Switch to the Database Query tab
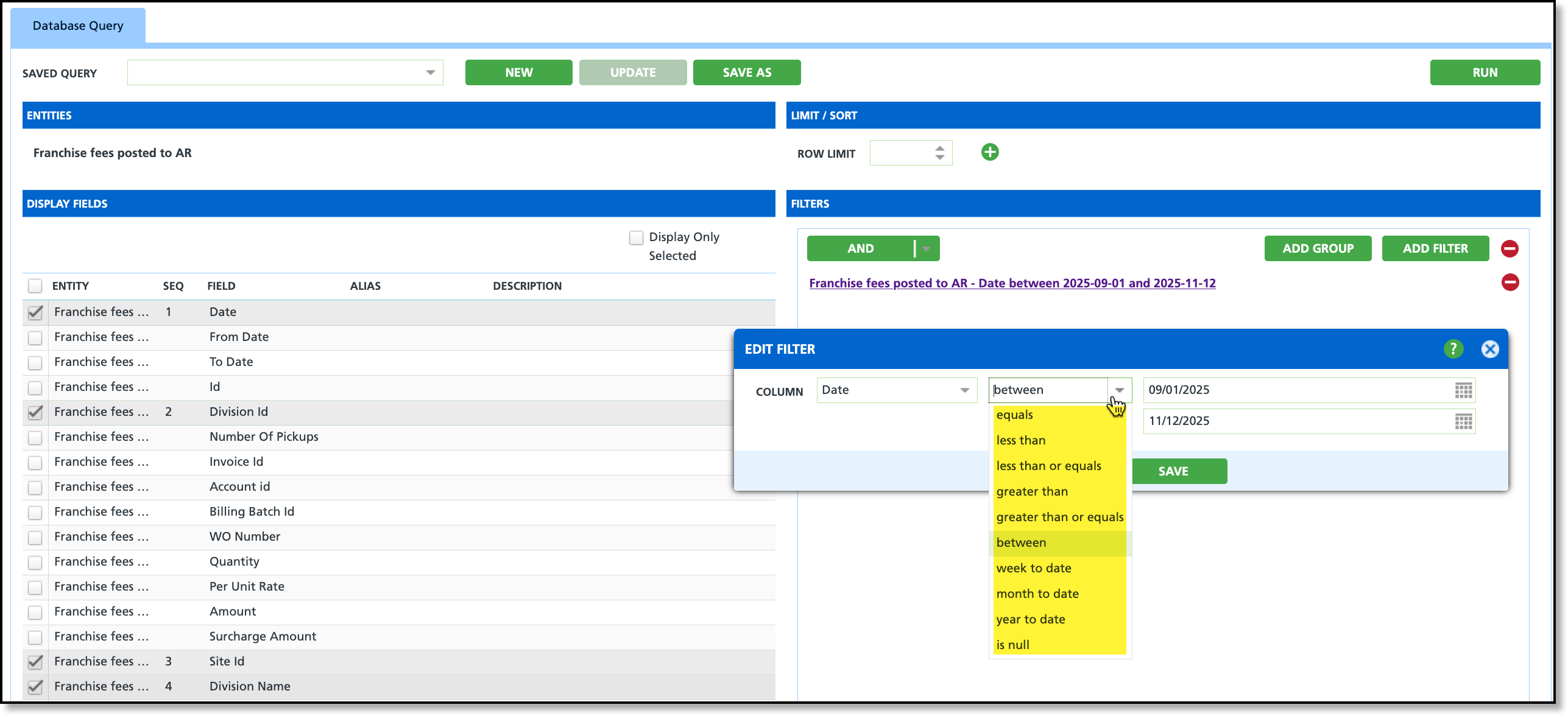 [x=78, y=26]
